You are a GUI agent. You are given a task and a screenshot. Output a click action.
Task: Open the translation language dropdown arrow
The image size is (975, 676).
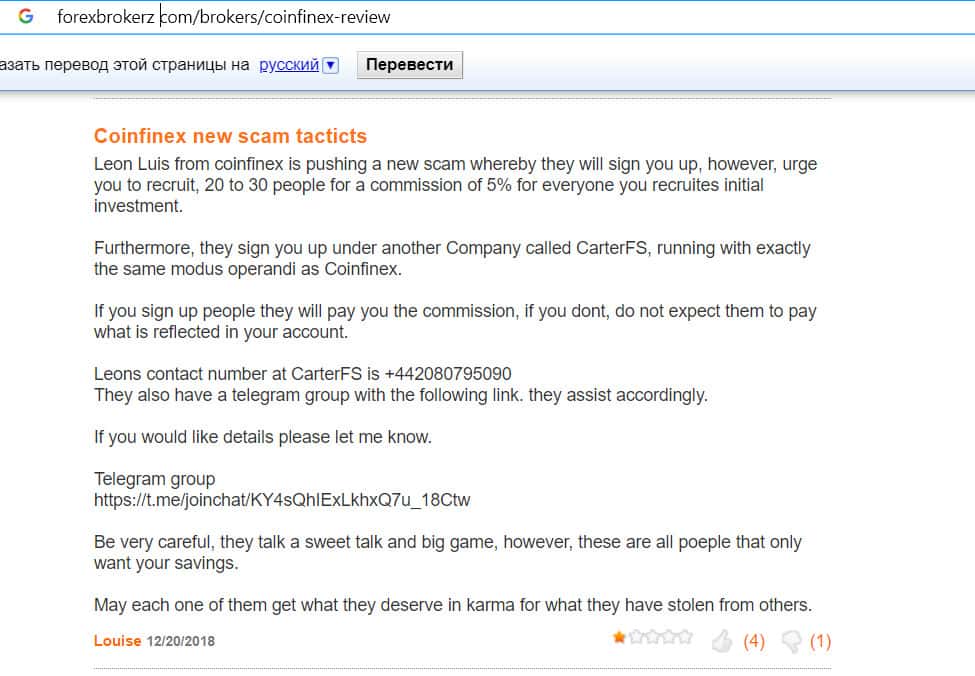tap(331, 65)
